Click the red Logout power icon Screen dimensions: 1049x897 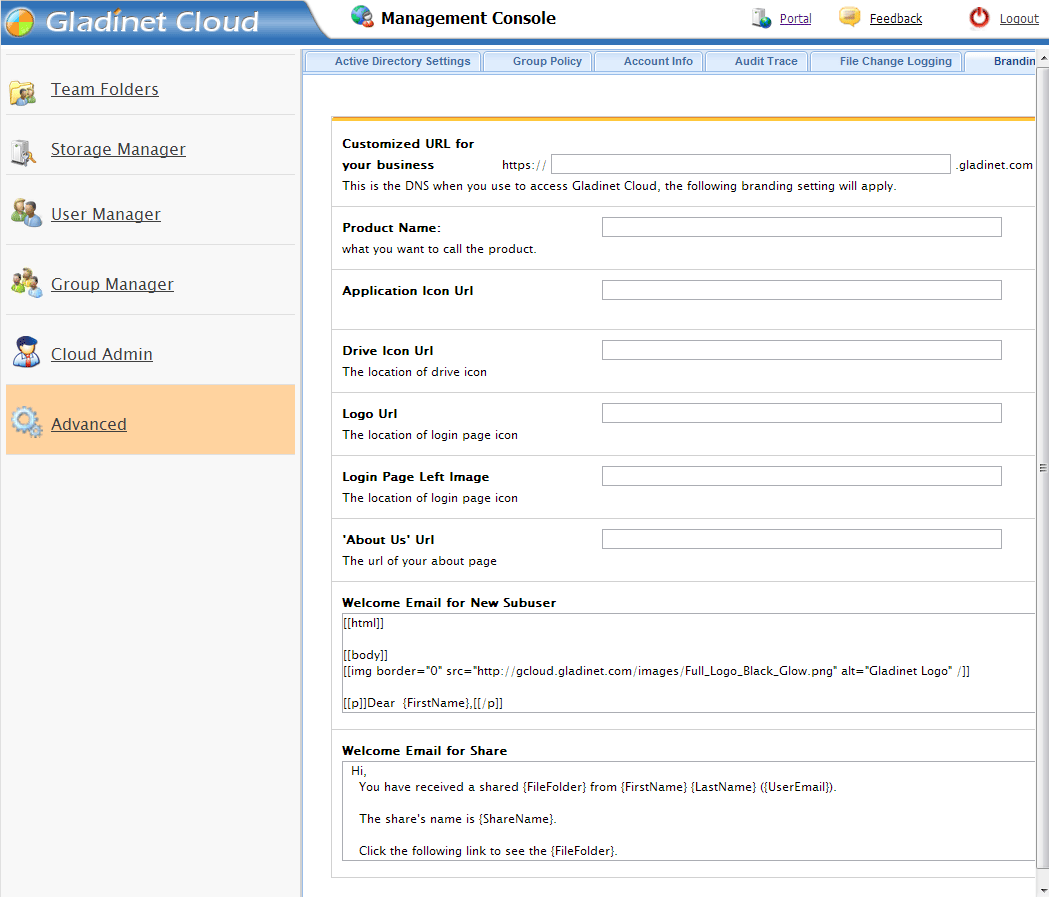click(979, 17)
